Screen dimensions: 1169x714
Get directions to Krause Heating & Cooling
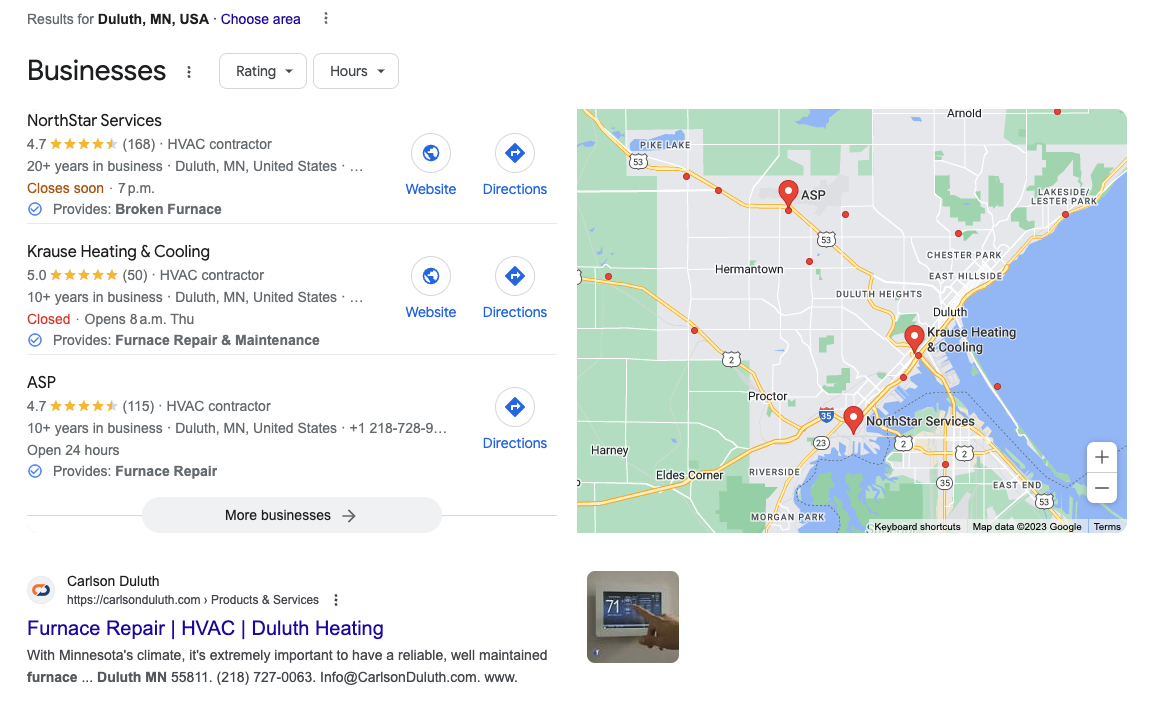(514, 276)
